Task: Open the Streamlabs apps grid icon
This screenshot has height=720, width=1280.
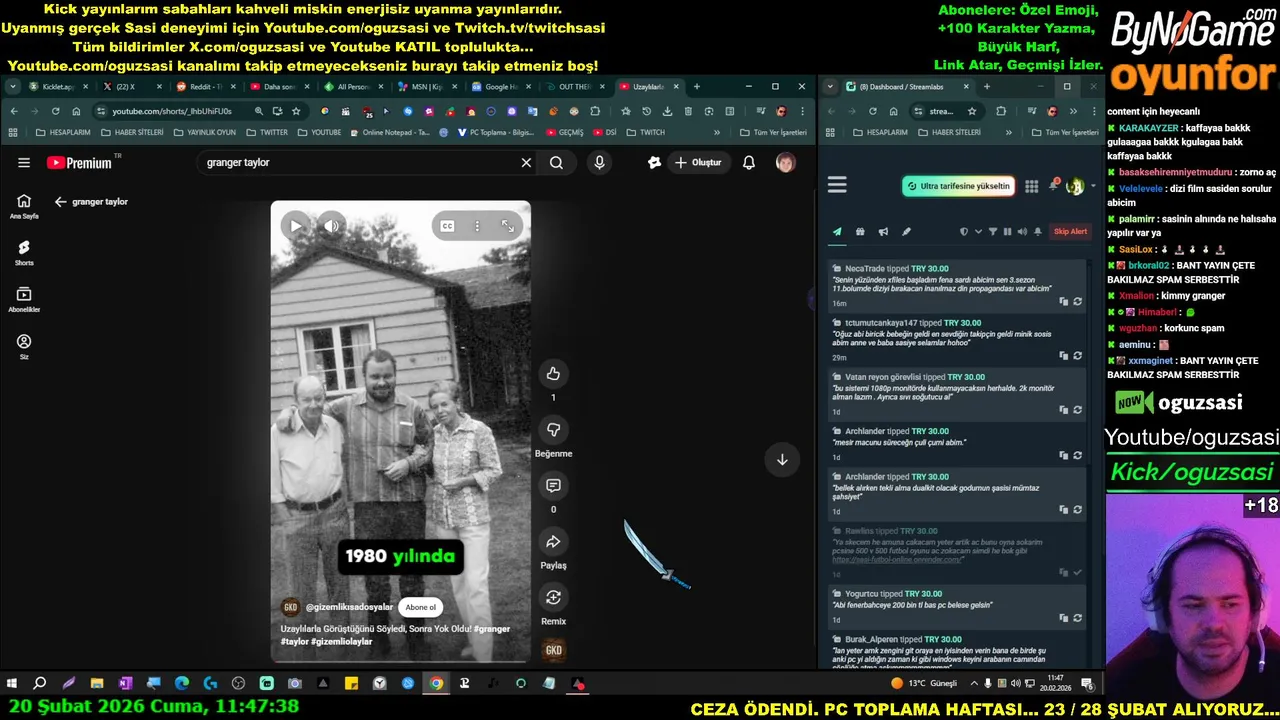Action: point(1031,186)
